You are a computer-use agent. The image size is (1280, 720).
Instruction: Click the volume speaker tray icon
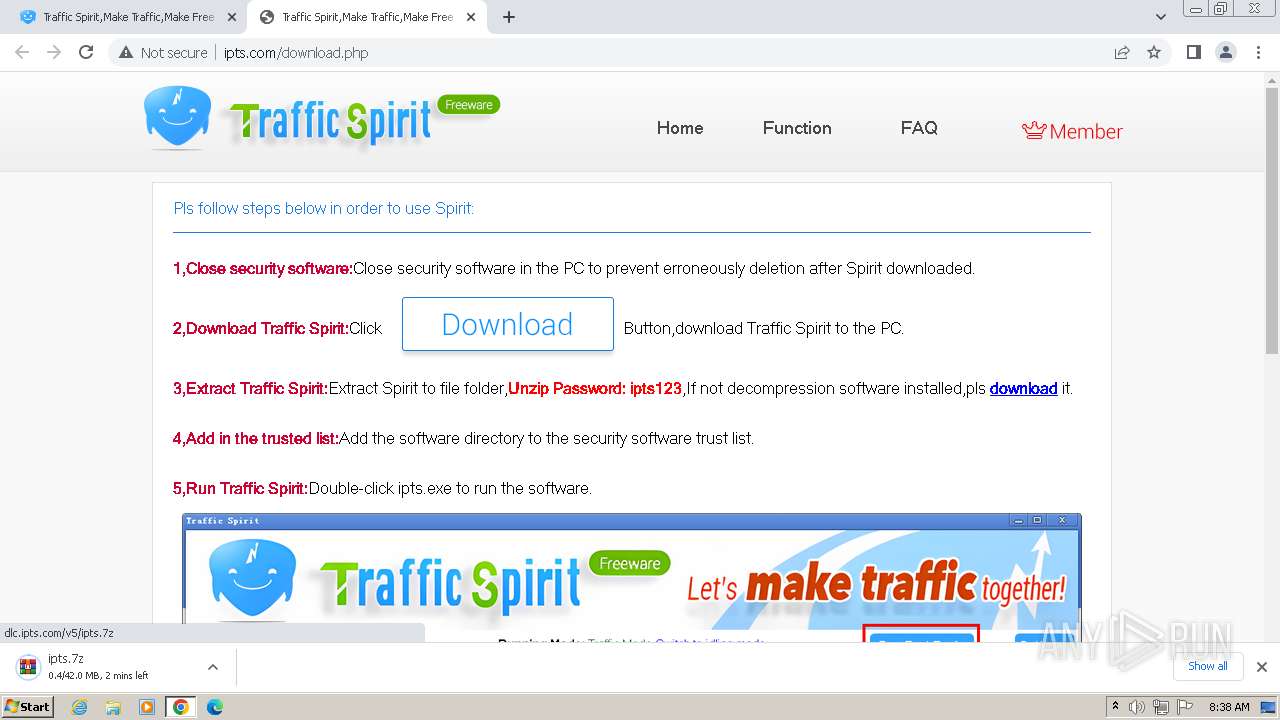pyautogui.click(x=1137, y=707)
